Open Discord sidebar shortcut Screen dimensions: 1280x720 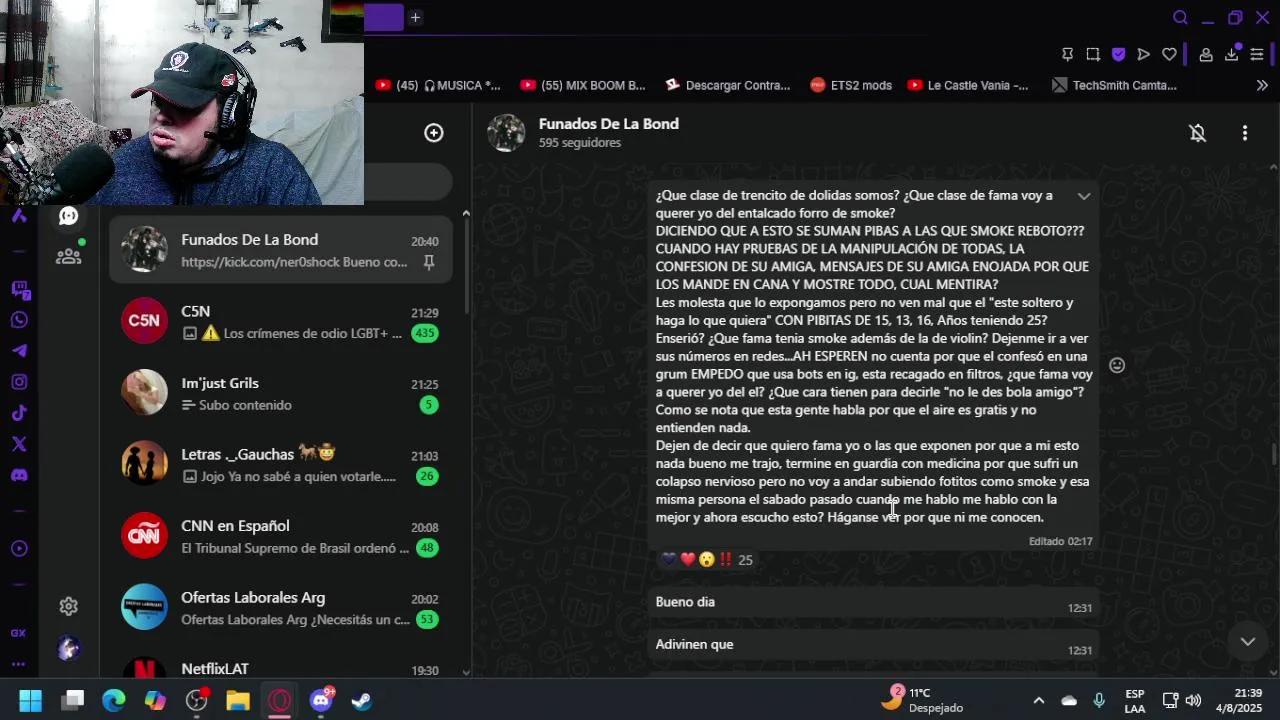19,475
